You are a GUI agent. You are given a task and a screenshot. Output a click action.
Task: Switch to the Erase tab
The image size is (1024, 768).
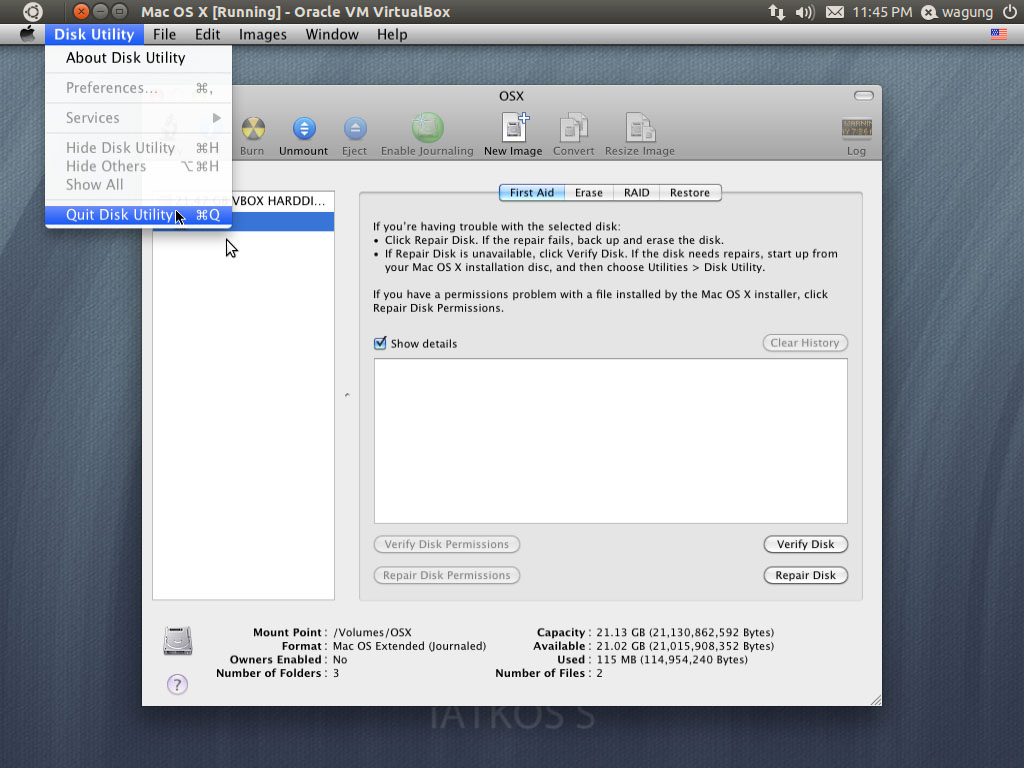click(588, 193)
